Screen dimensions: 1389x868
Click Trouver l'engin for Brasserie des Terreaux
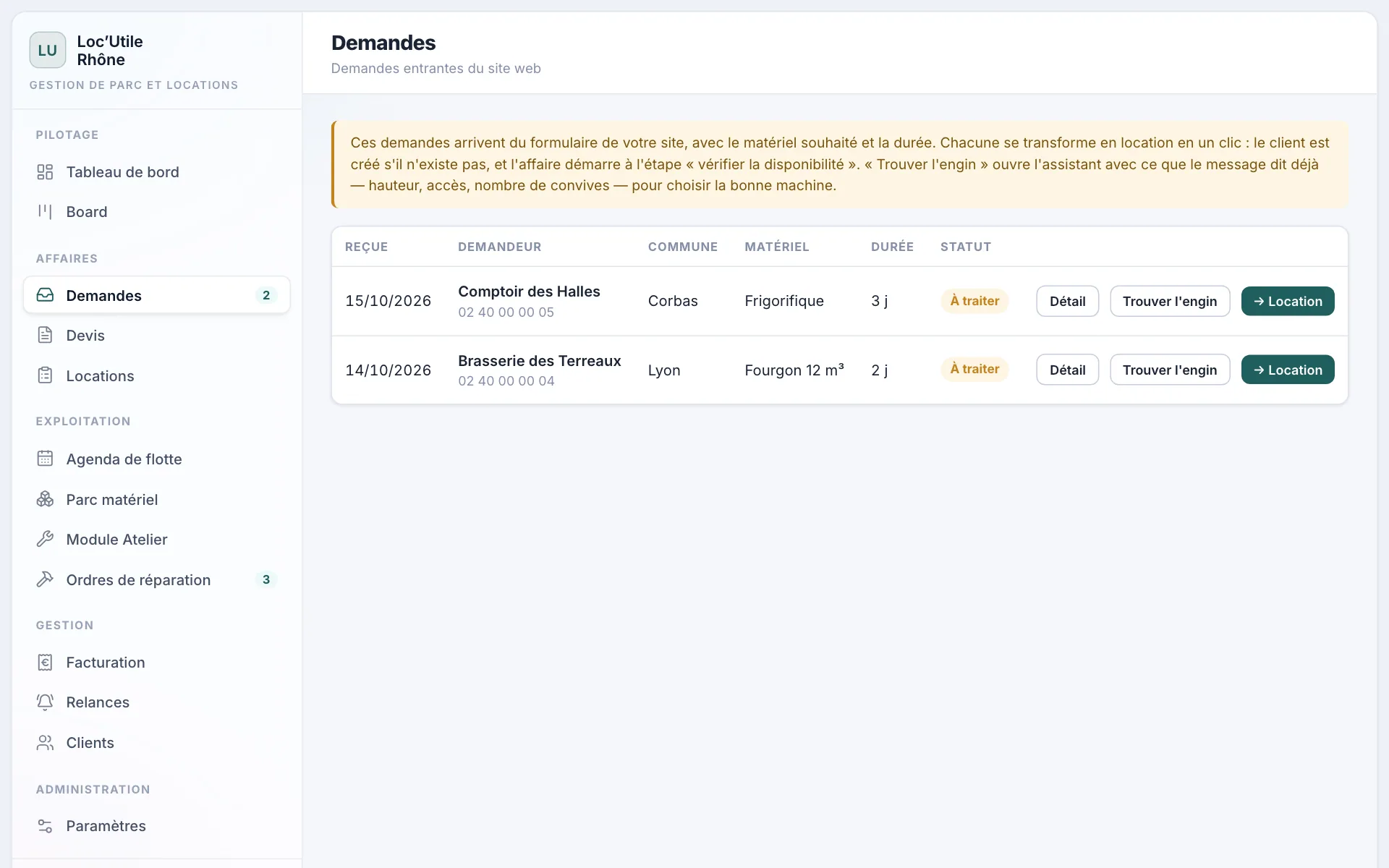[1170, 370]
